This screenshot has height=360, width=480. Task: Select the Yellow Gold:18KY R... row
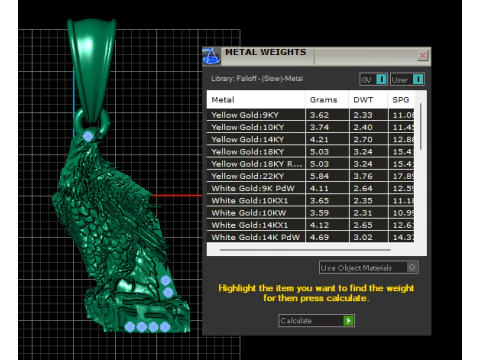[310, 164]
